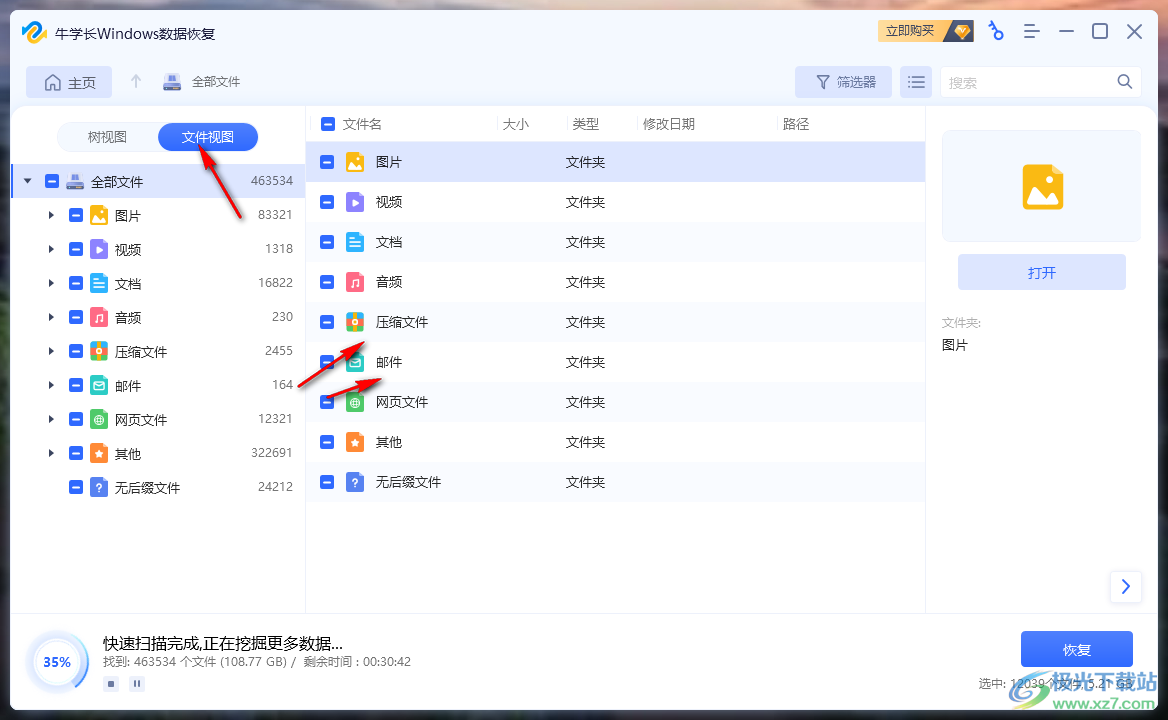Toggle 压缩文件 row checkbox in file list

click(x=327, y=322)
